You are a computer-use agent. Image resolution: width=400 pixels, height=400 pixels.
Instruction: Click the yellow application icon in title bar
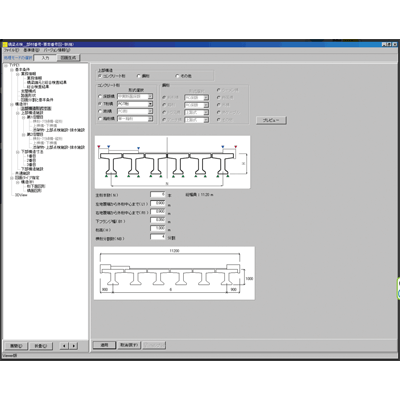coord(5,44)
